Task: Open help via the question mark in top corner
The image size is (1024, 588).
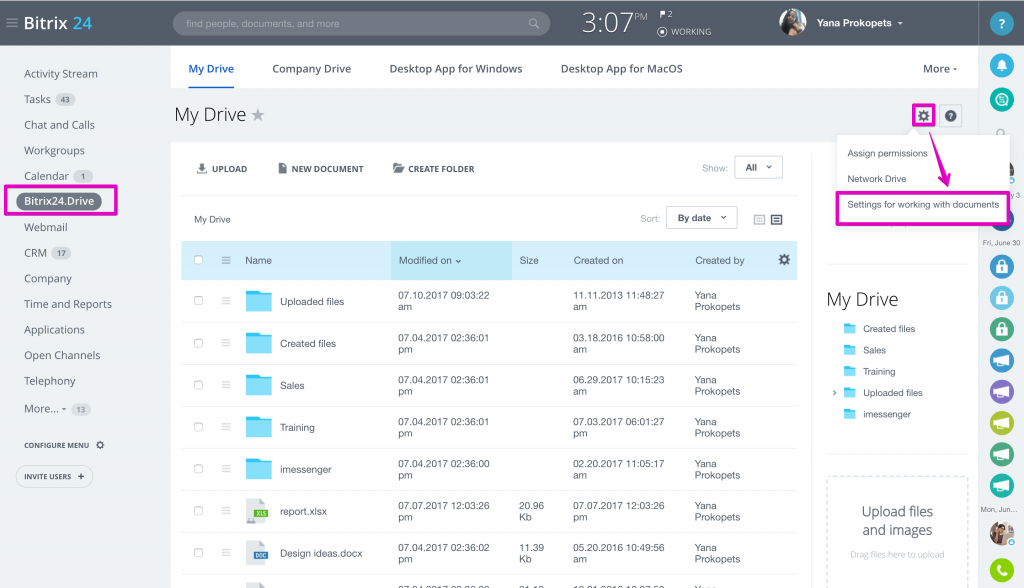Action: tap(1001, 24)
